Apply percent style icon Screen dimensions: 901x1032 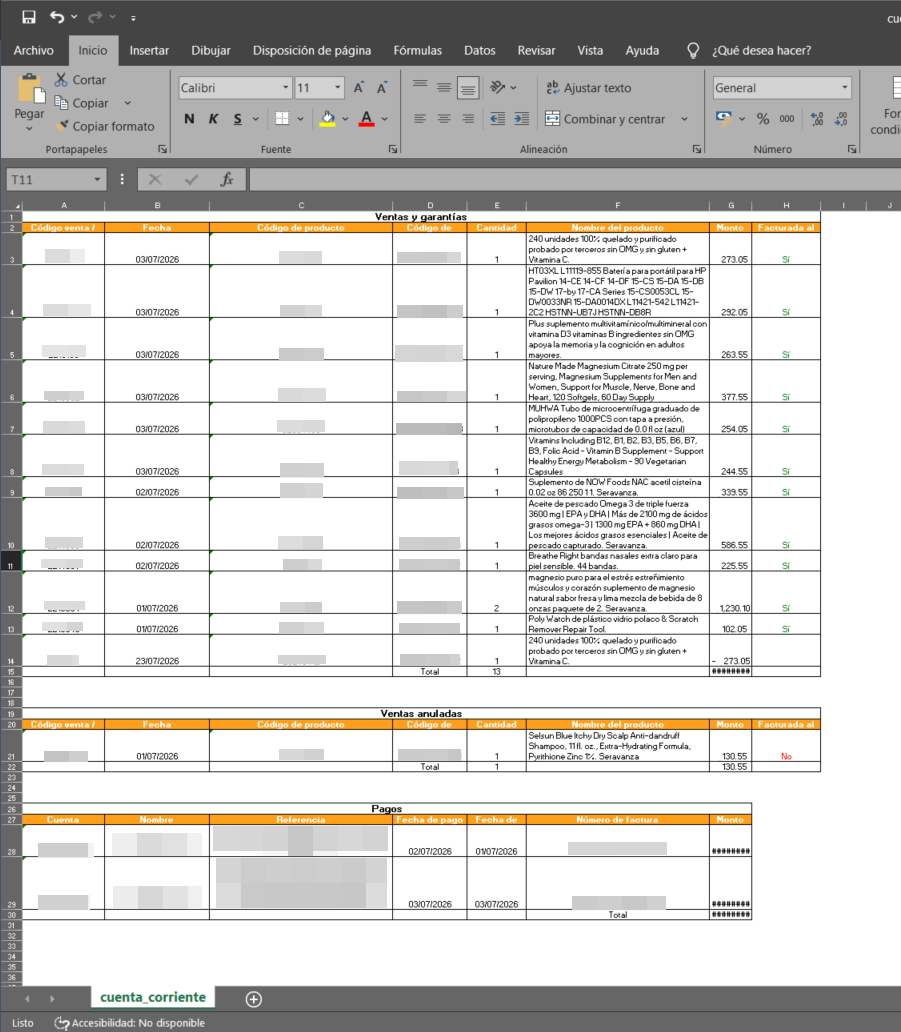click(763, 118)
